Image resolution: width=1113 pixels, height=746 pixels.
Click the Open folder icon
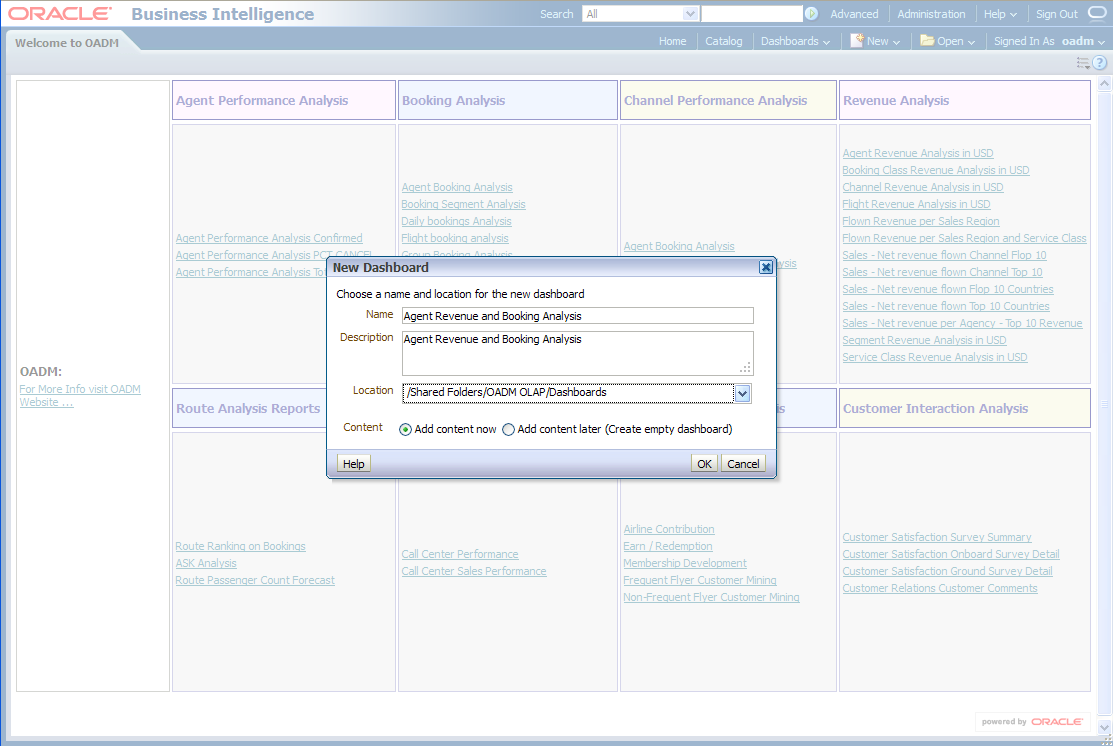point(927,41)
